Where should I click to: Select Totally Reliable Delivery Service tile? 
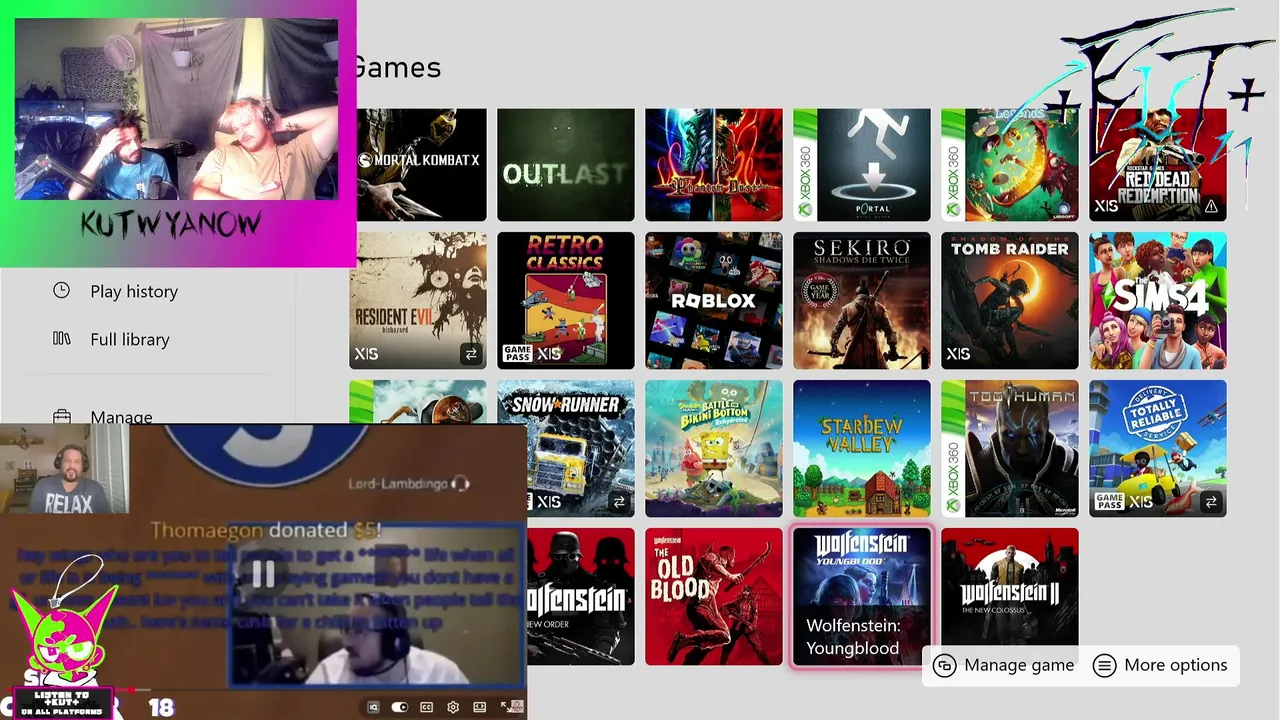tap(1158, 449)
